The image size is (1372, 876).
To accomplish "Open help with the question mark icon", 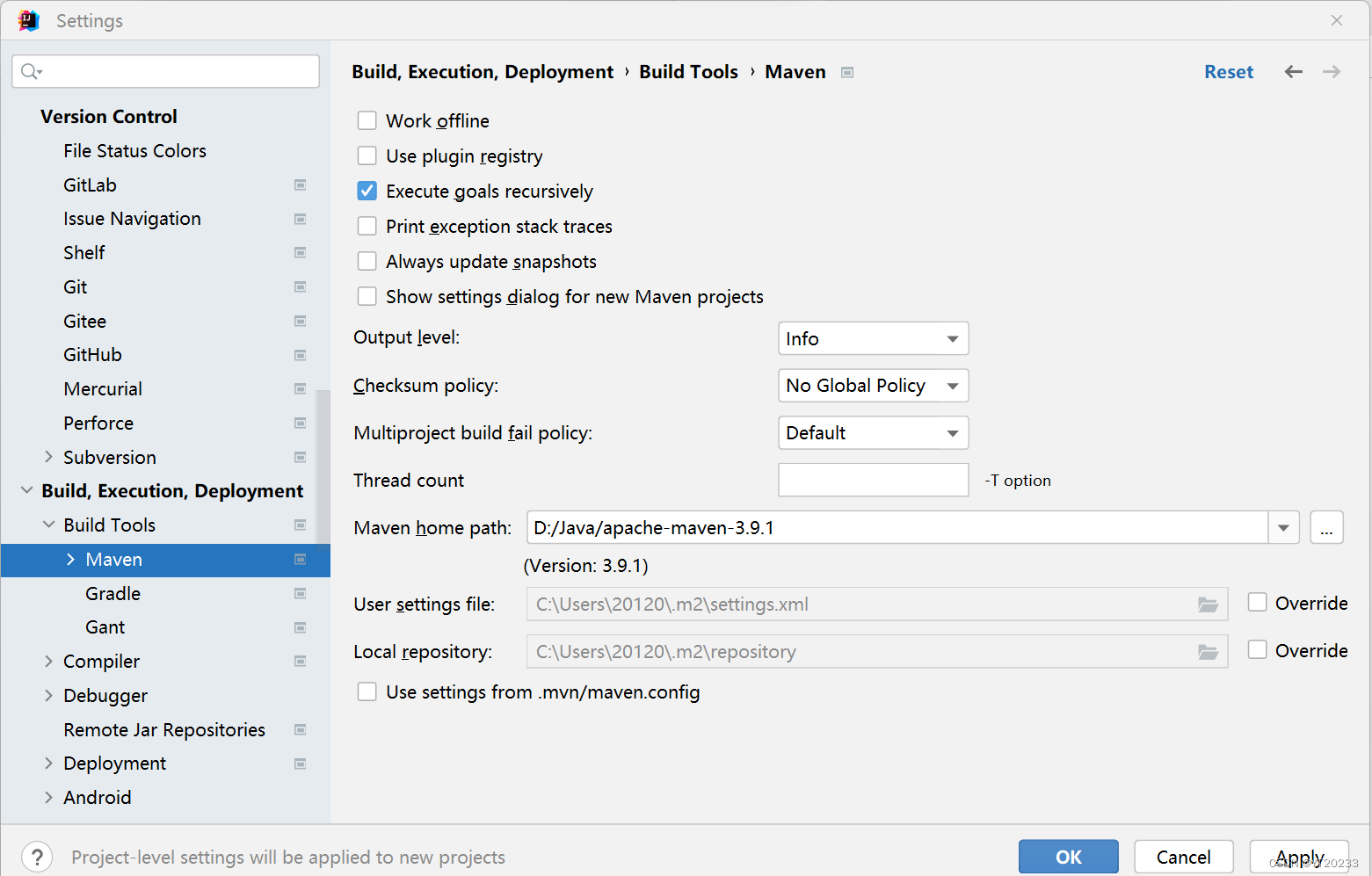I will point(37,857).
